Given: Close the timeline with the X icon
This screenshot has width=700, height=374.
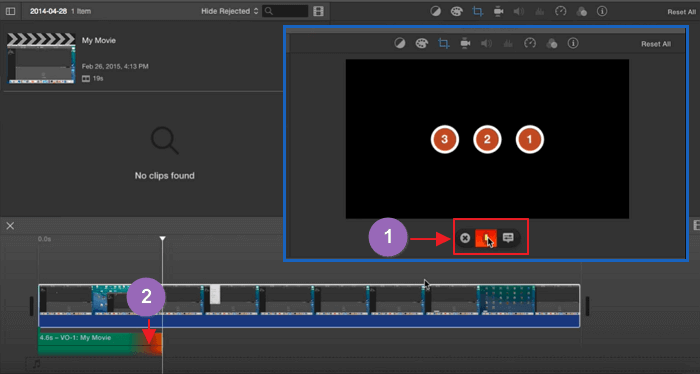Looking at the screenshot, I should [x=10, y=226].
